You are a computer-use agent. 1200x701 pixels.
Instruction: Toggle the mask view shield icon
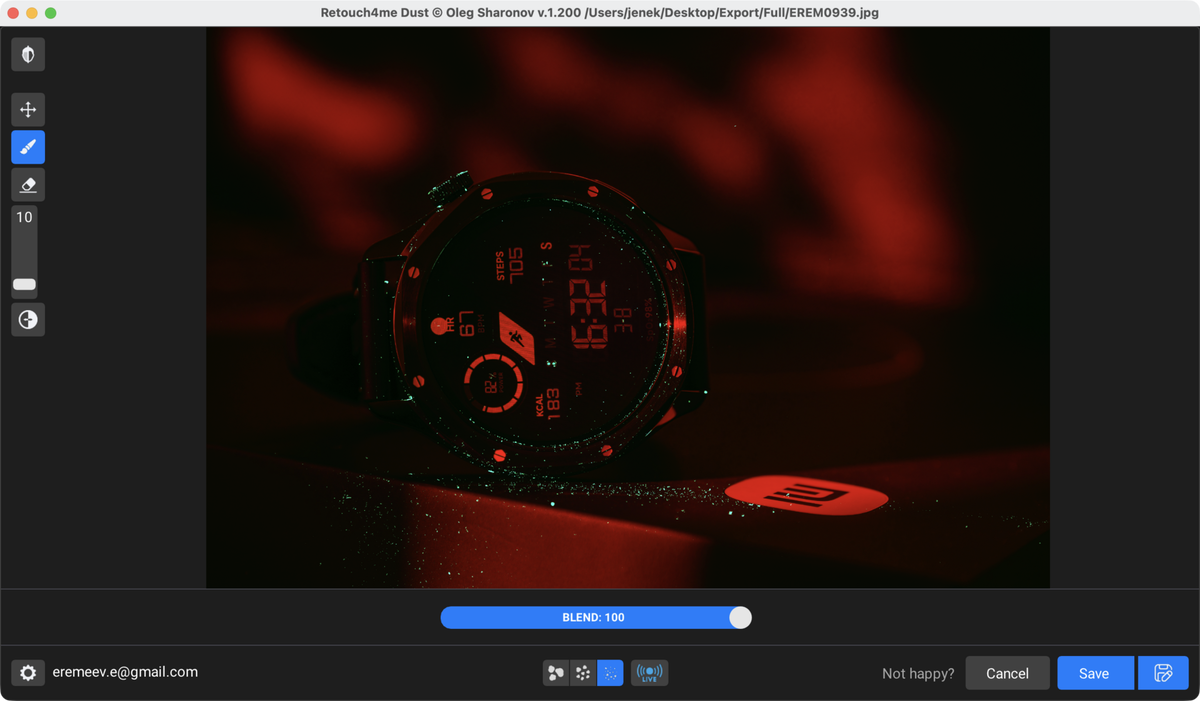point(28,55)
